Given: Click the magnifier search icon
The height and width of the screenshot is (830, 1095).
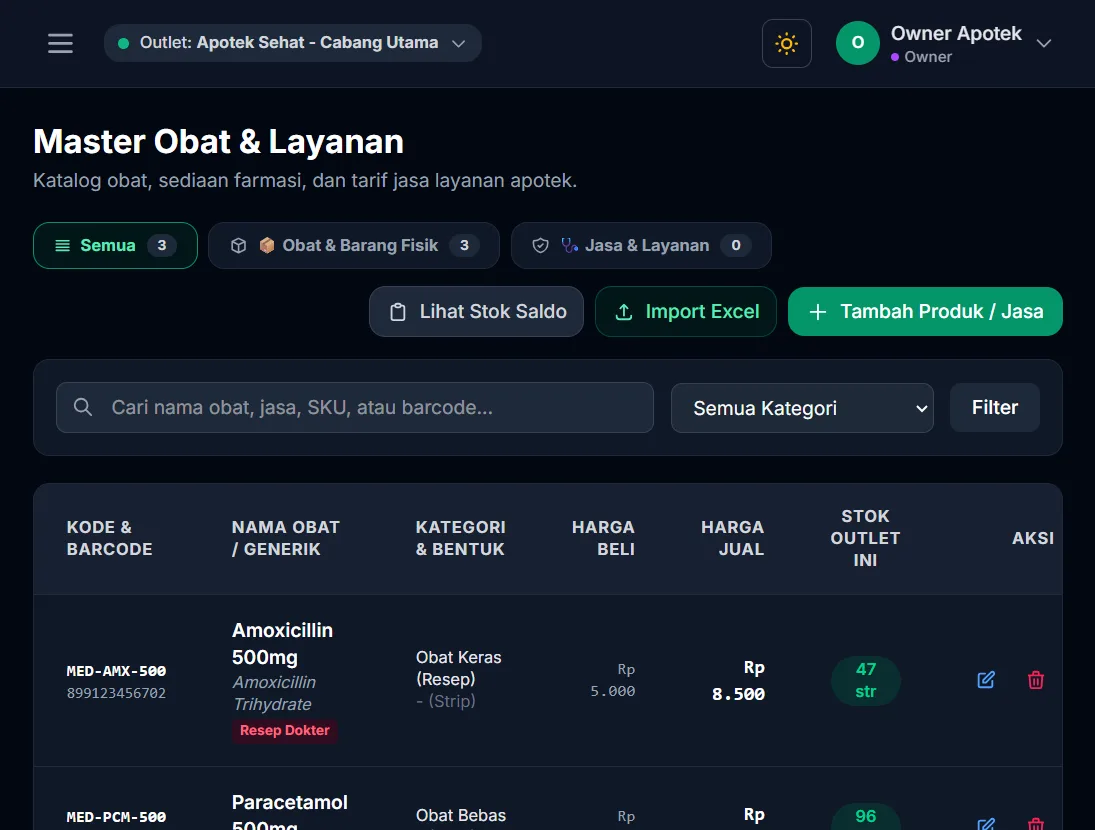Looking at the screenshot, I should click(82, 407).
